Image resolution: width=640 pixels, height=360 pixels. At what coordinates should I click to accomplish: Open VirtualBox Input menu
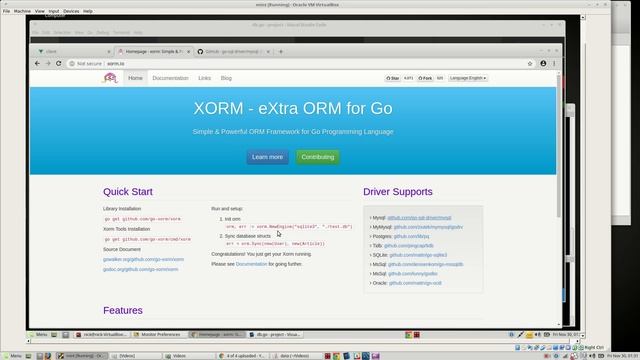pyautogui.click(x=53, y=11)
